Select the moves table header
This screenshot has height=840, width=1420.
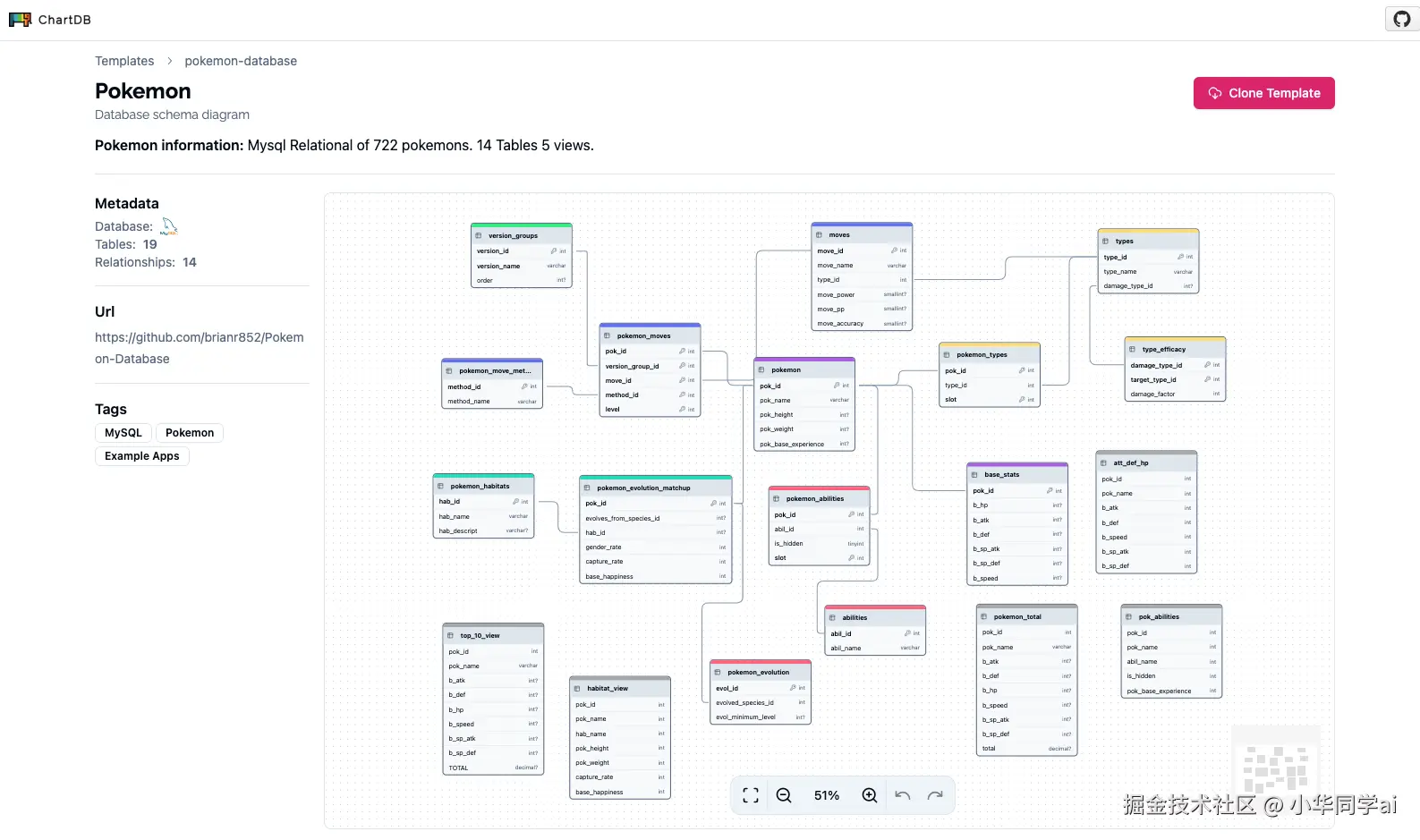click(x=862, y=234)
